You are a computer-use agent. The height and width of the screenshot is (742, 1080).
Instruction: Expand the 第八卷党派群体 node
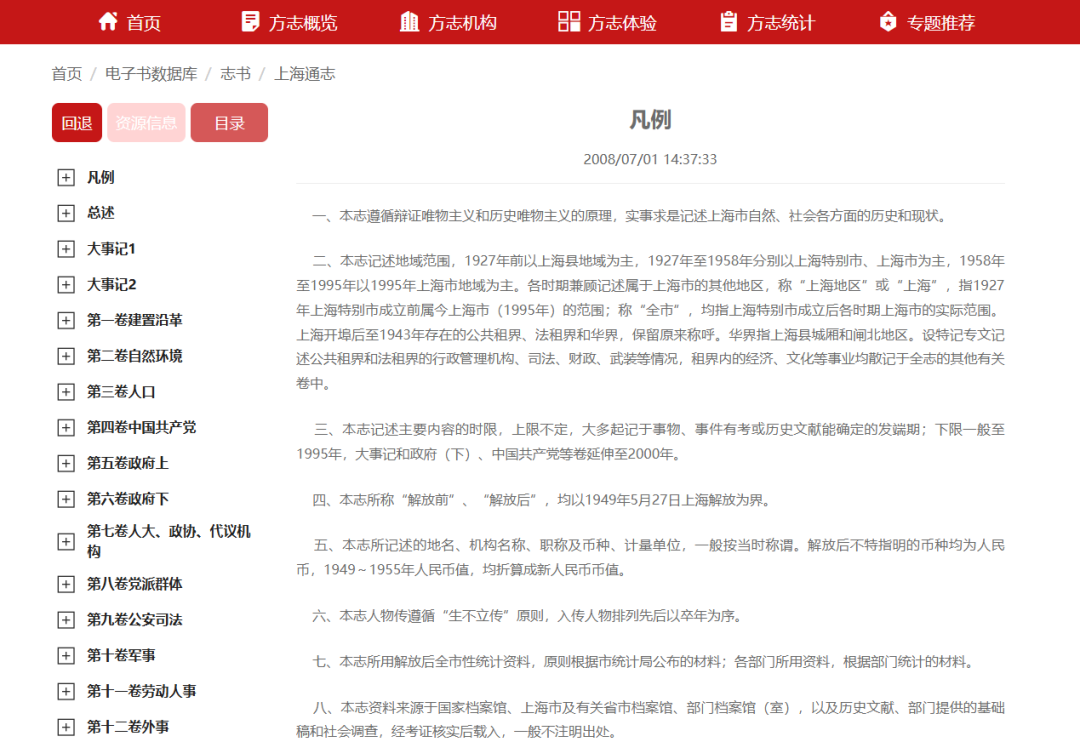coord(65,585)
